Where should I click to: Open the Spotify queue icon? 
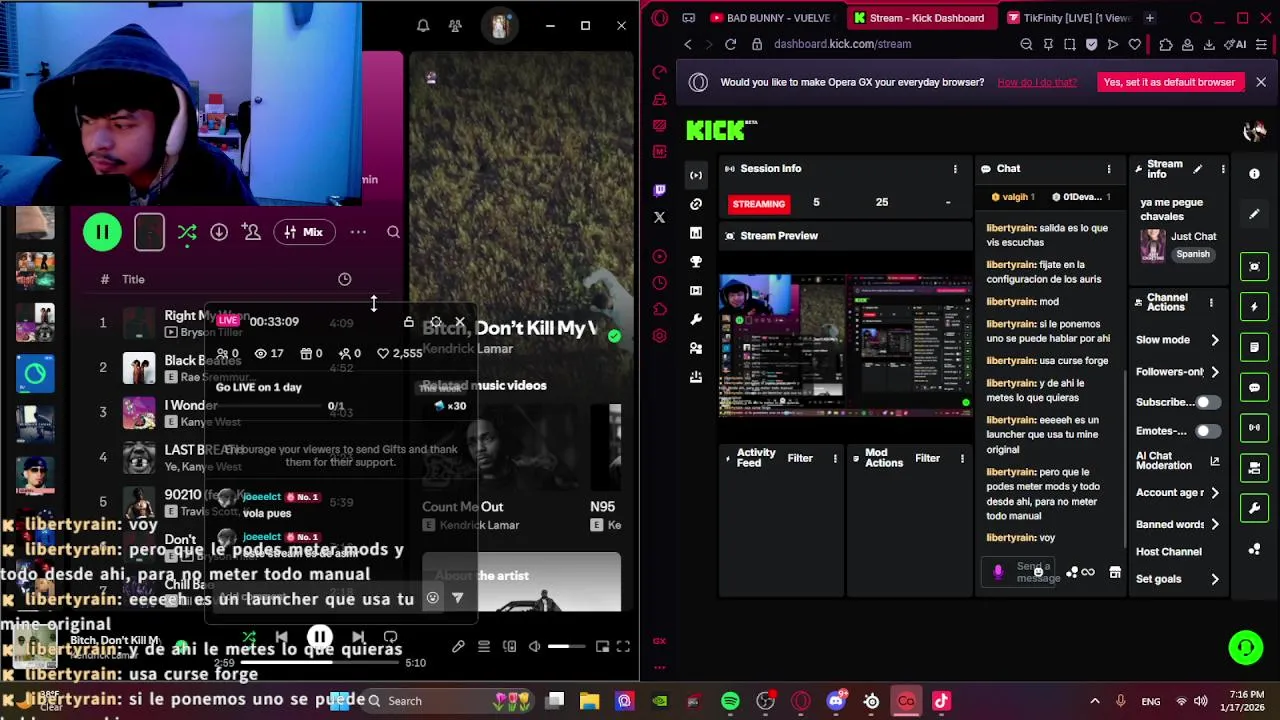(484, 647)
